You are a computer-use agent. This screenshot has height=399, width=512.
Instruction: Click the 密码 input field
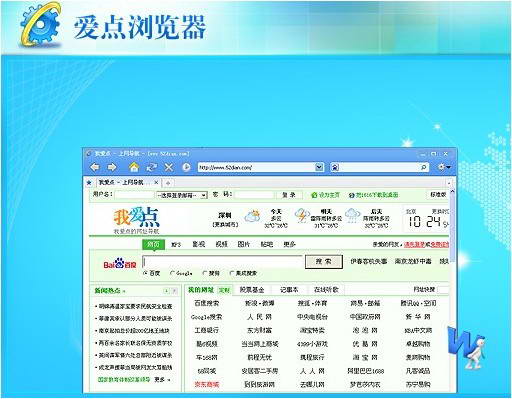(x=254, y=195)
